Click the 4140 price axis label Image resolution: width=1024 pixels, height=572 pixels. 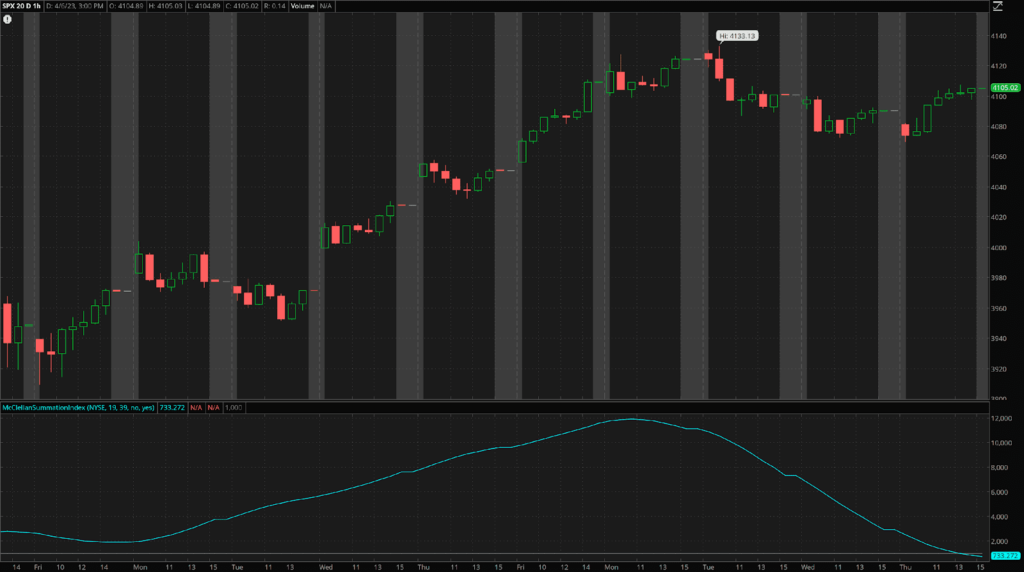click(x=999, y=37)
